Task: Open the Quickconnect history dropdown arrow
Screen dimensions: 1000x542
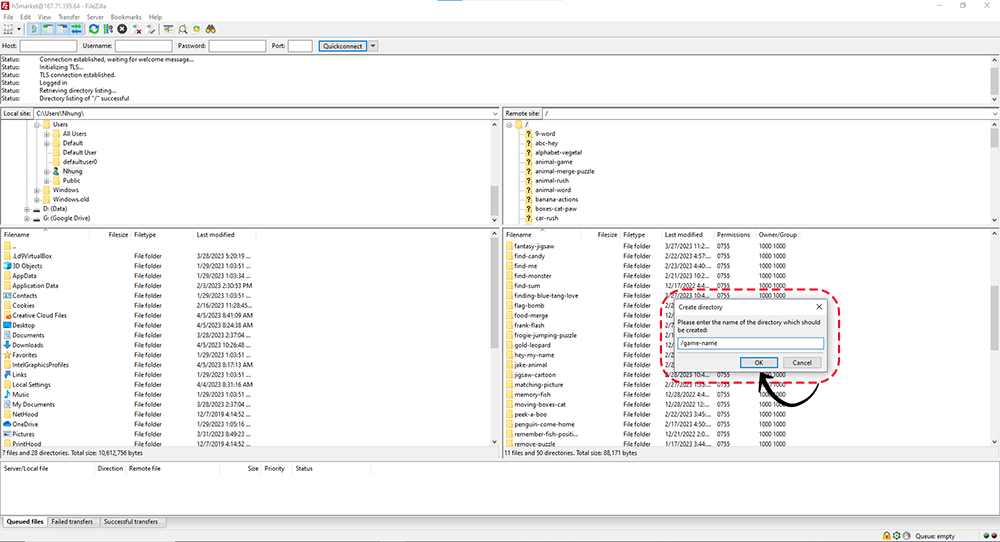Action: [x=373, y=46]
